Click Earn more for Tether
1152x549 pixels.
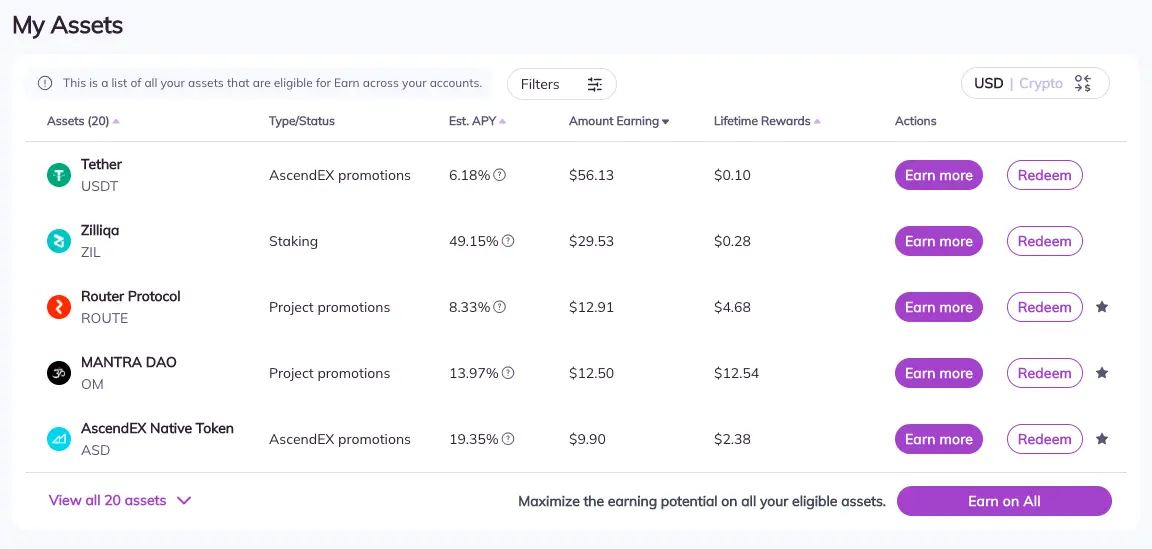(938, 175)
